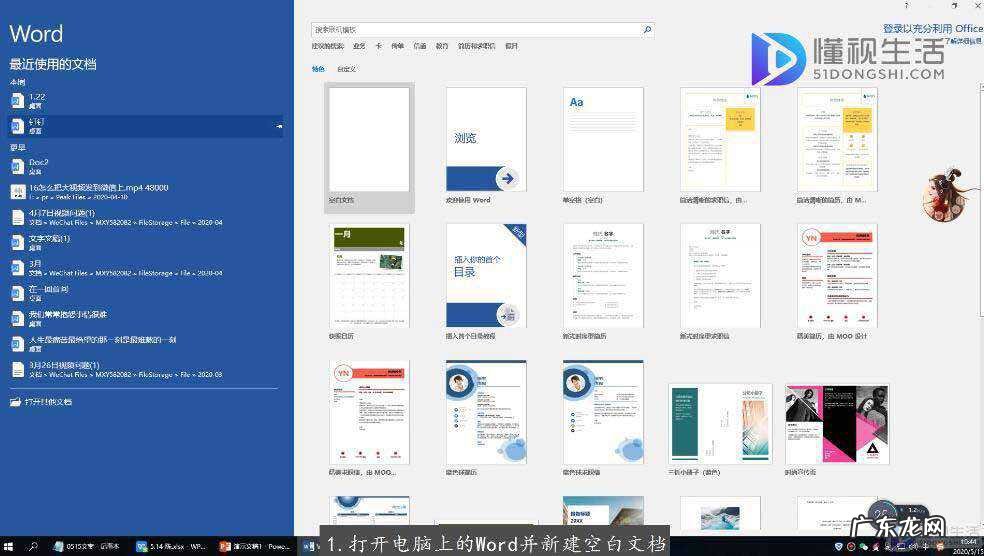
Task: Click the search magnifier icon in template search box
Action: click(x=647, y=30)
